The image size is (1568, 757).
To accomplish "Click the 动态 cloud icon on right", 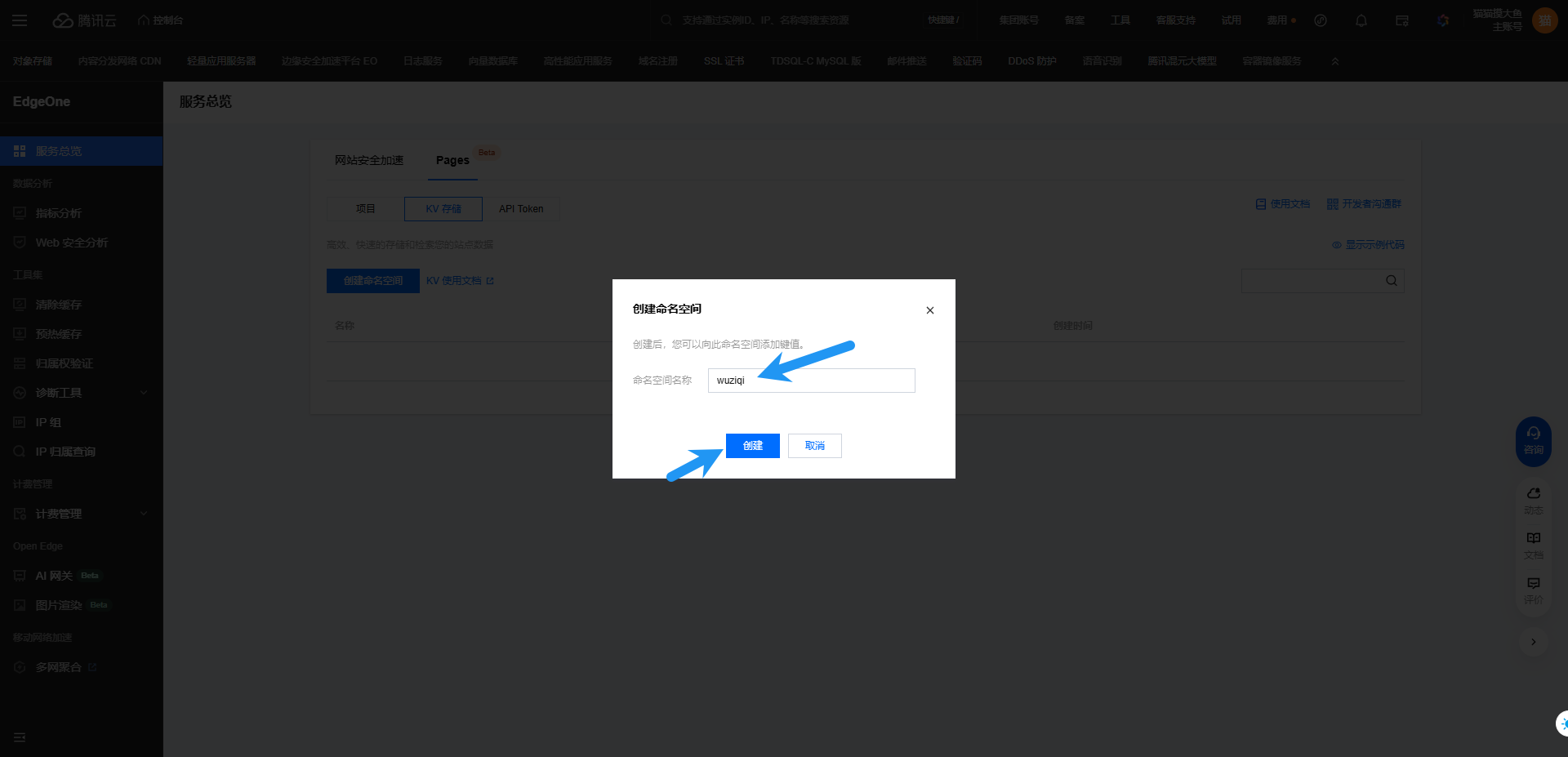I will (1533, 500).
